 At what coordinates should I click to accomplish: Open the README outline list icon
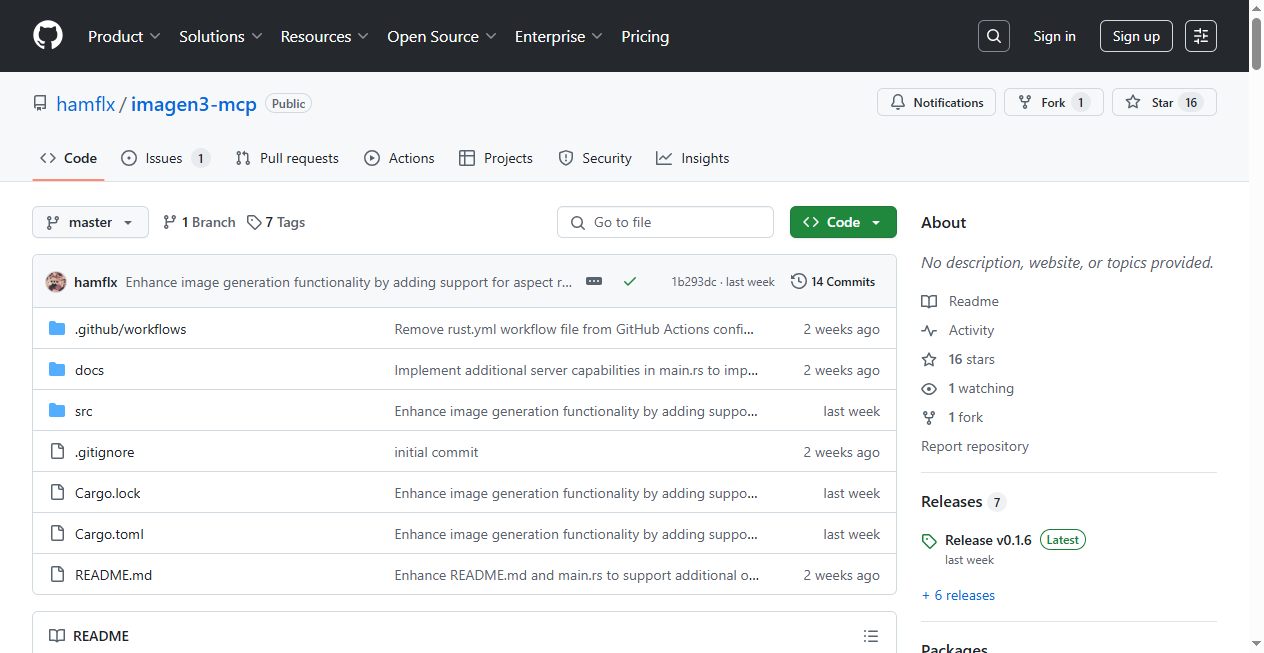pos(871,636)
